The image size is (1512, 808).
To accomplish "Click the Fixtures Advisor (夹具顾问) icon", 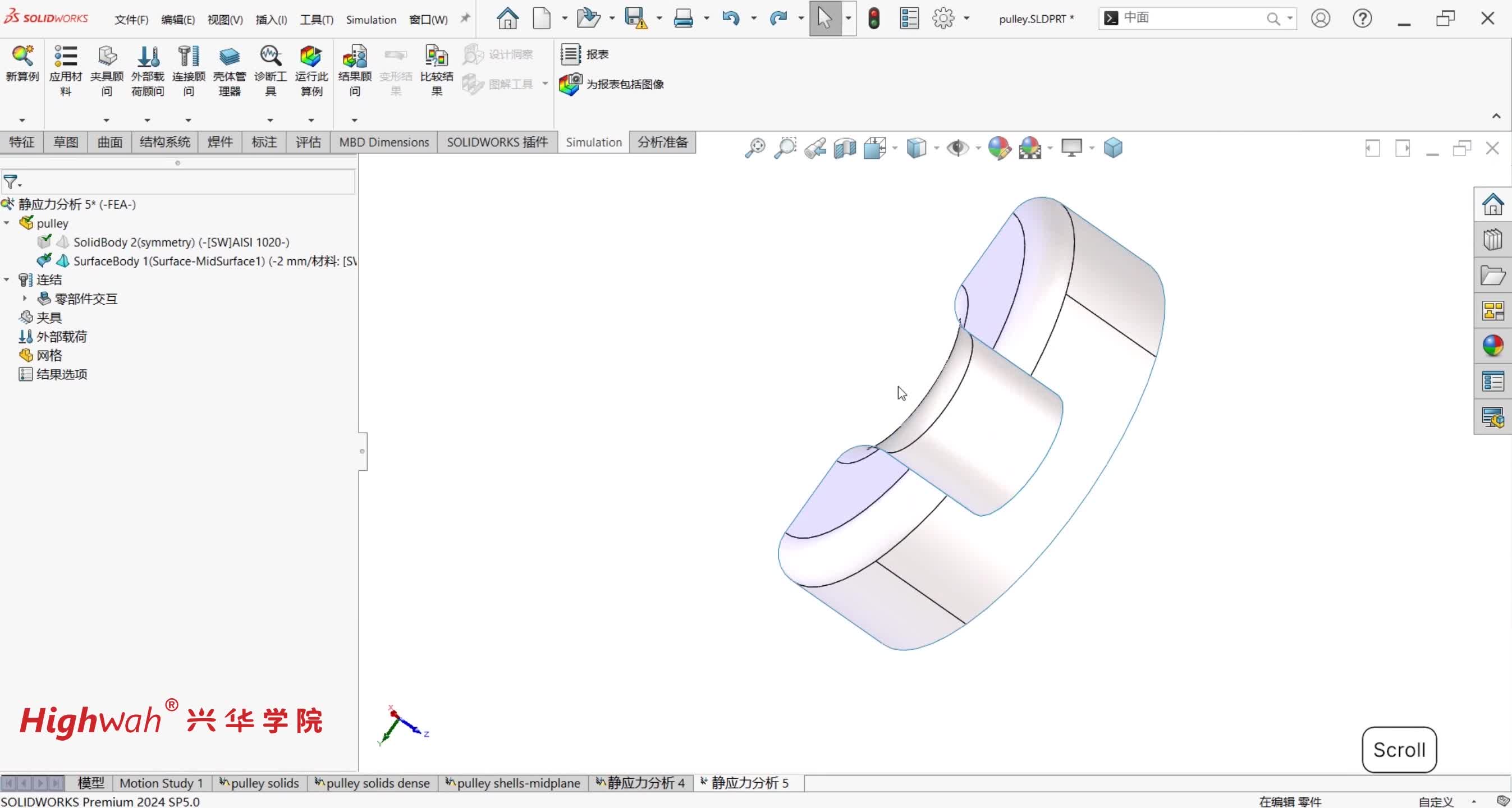I will 106,56.
